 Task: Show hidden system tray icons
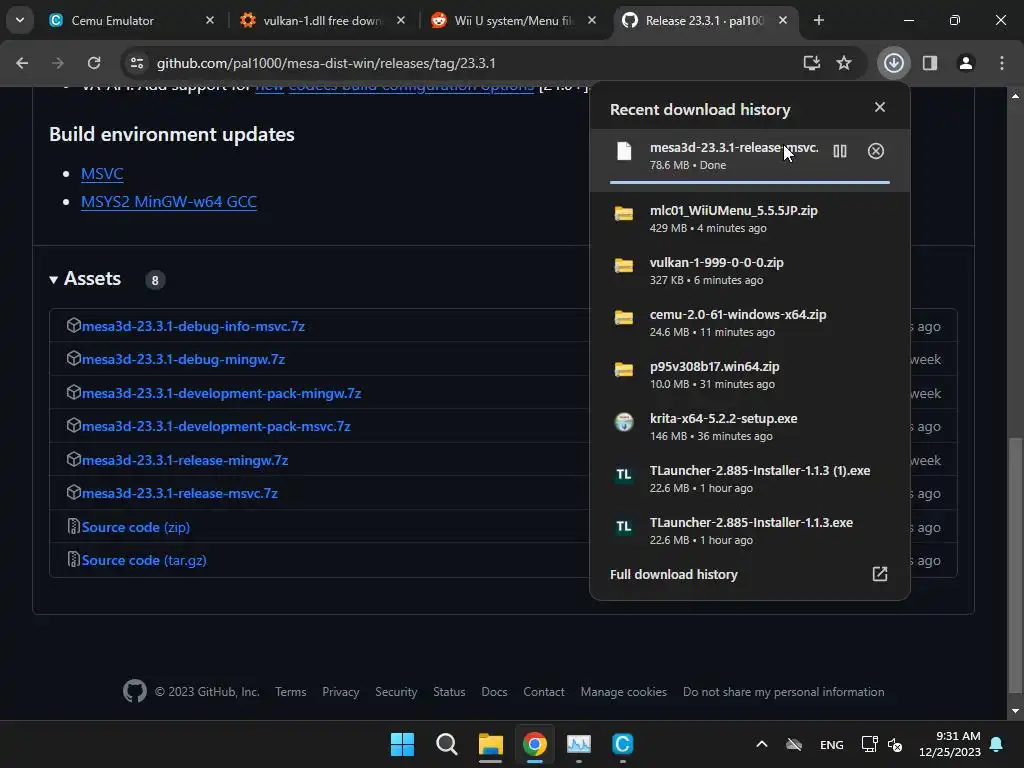[x=761, y=744]
